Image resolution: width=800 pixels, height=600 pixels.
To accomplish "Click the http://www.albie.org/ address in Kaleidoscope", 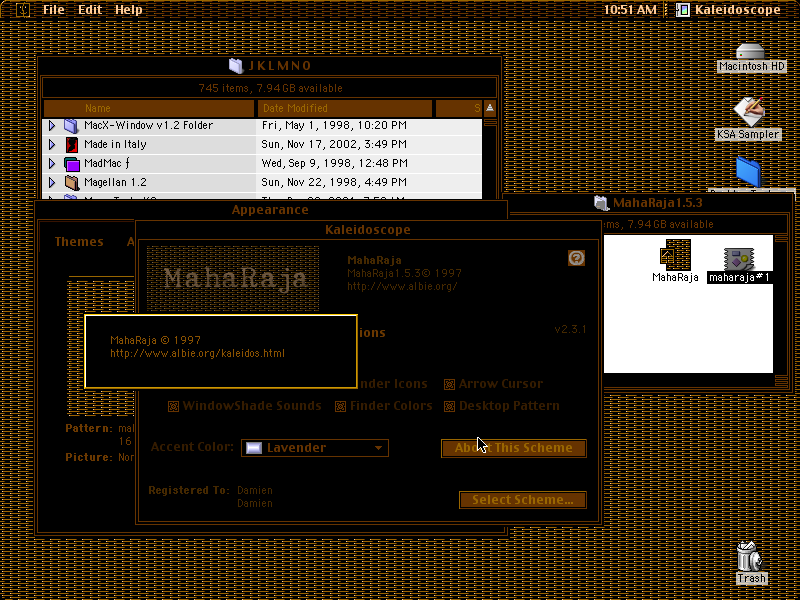I will (x=402, y=286).
